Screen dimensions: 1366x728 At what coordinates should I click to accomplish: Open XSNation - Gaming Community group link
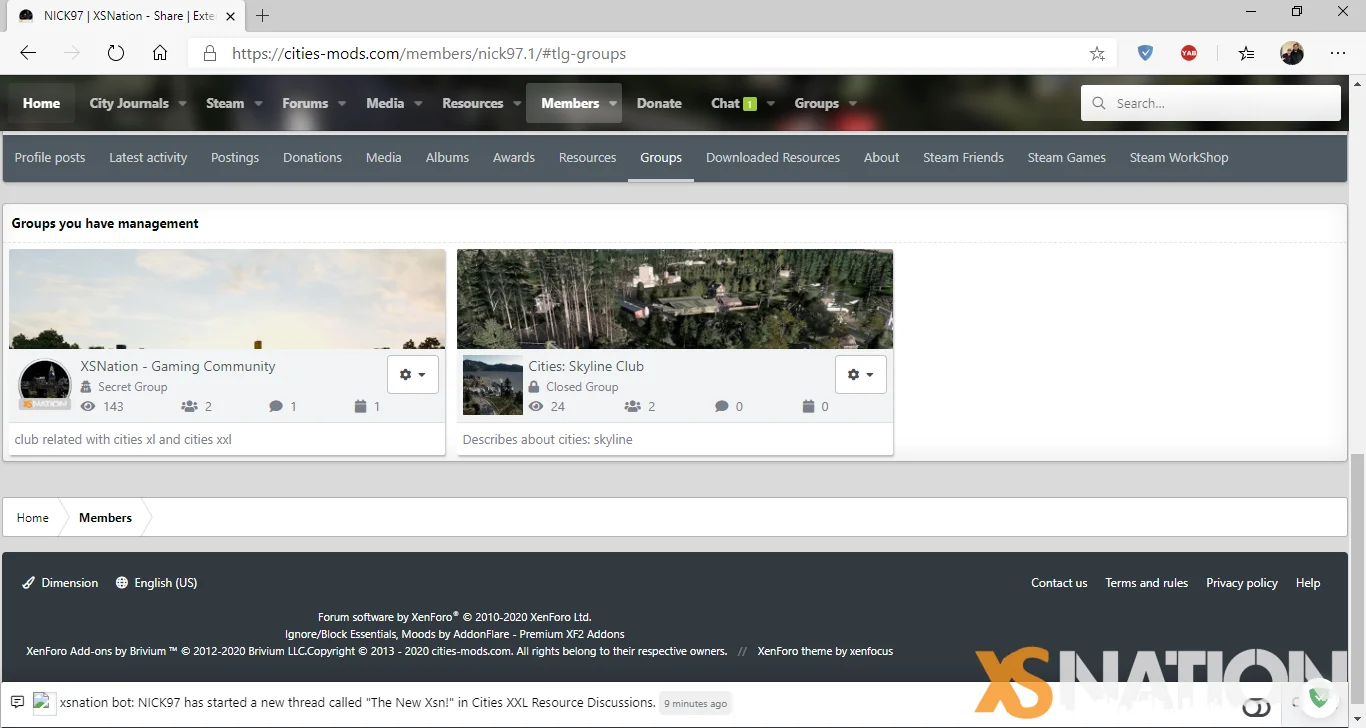click(x=178, y=366)
